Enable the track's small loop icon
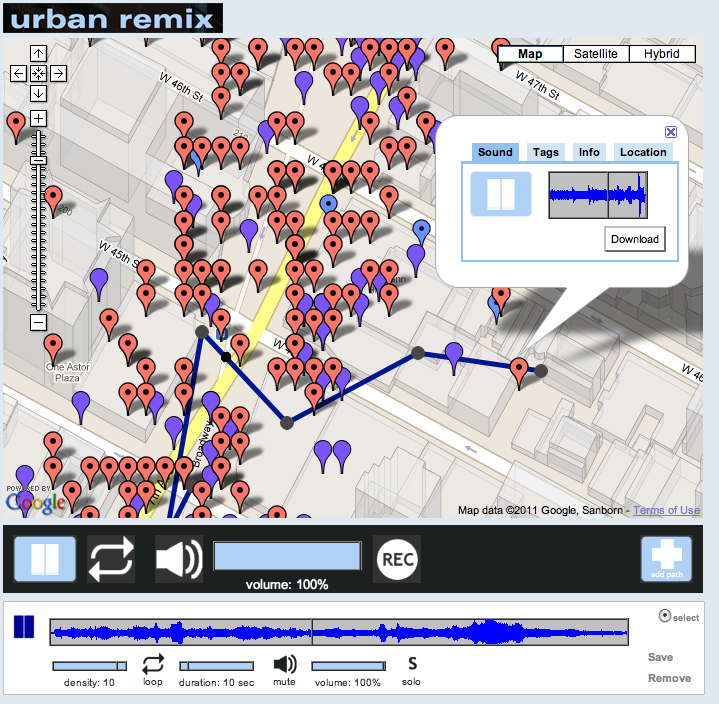Image resolution: width=719 pixels, height=704 pixels. click(x=153, y=664)
